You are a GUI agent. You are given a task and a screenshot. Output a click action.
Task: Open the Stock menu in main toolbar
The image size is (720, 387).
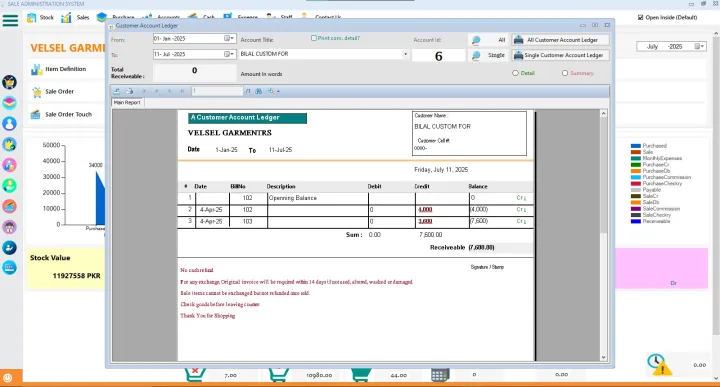point(46,17)
